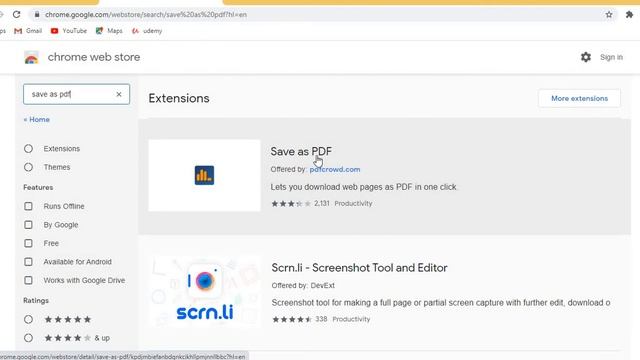The height and width of the screenshot is (360, 640).
Task: Select the five-star rating radio button
Action: point(28,319)
